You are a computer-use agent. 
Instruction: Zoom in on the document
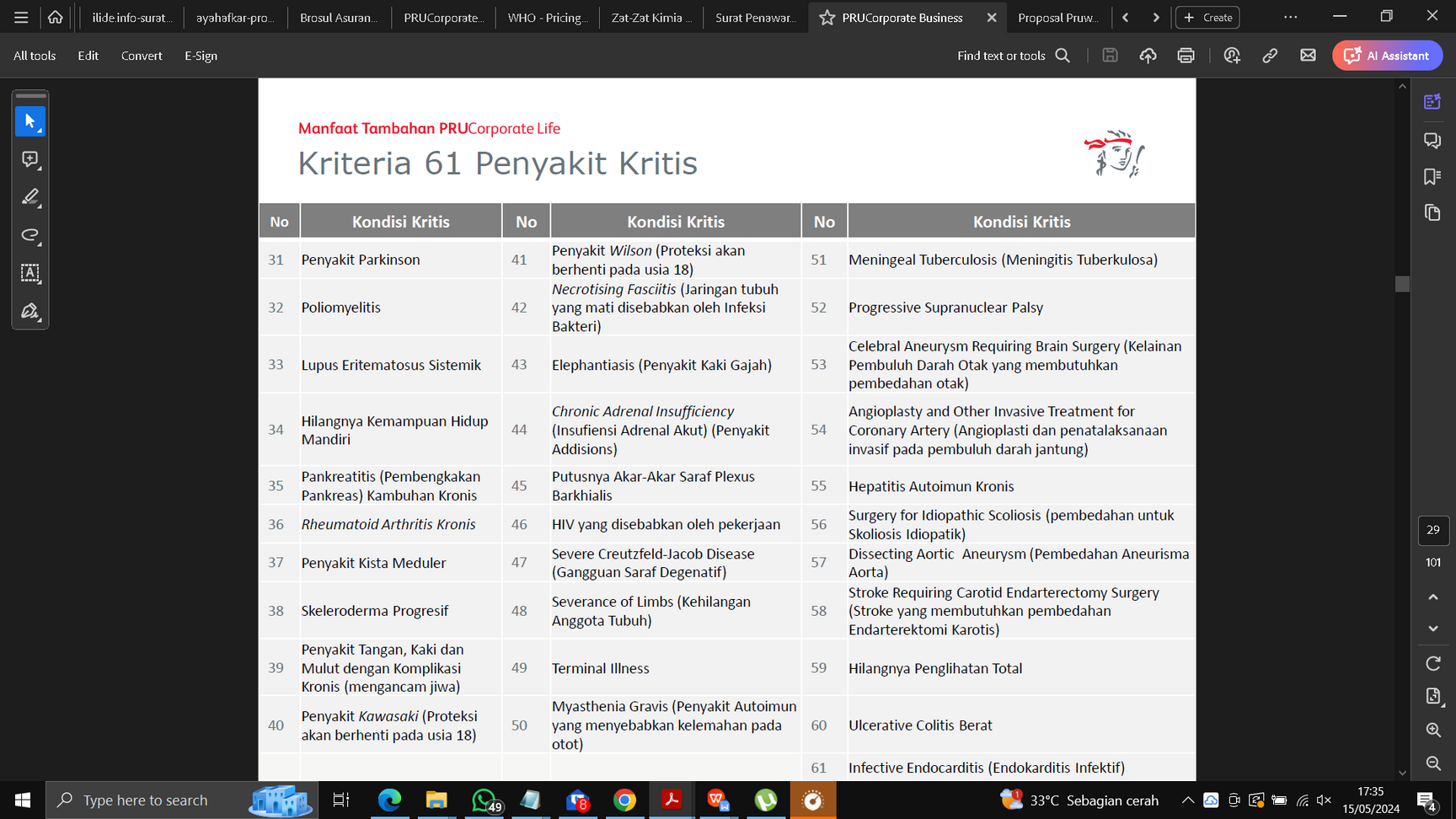(x=1433, y=731)
